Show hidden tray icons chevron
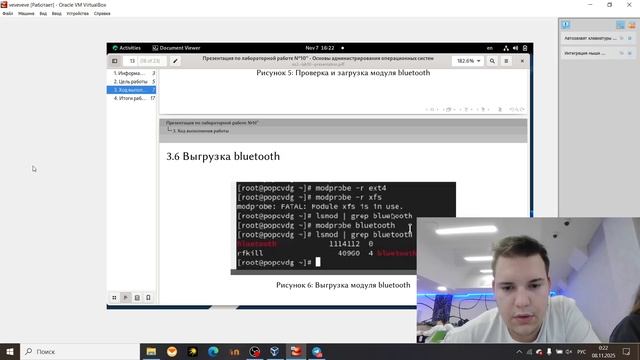Image resolution: width=640 pixels, height=360 pixels. tap(519, 351)
